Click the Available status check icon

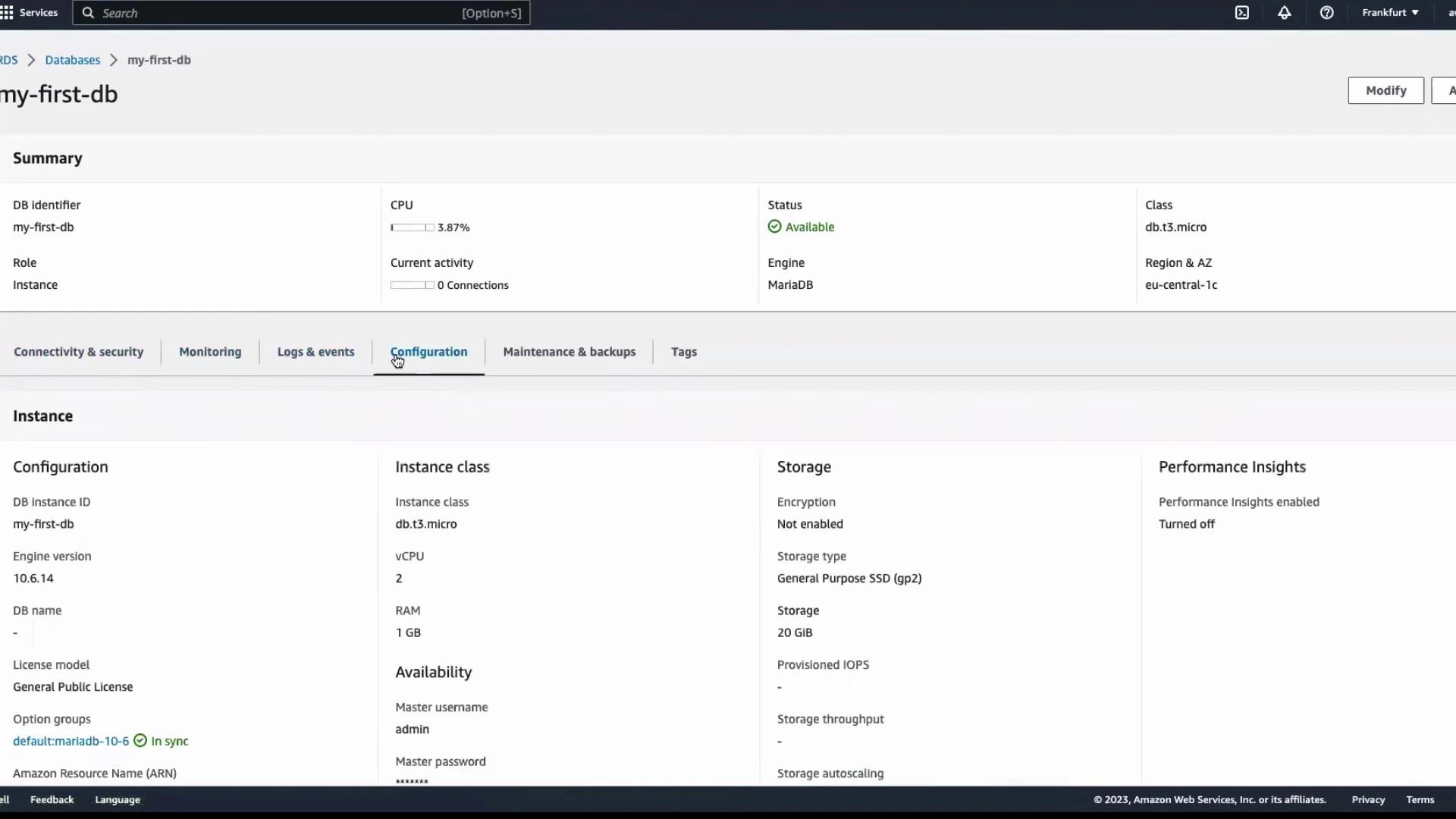click(774, 227)
